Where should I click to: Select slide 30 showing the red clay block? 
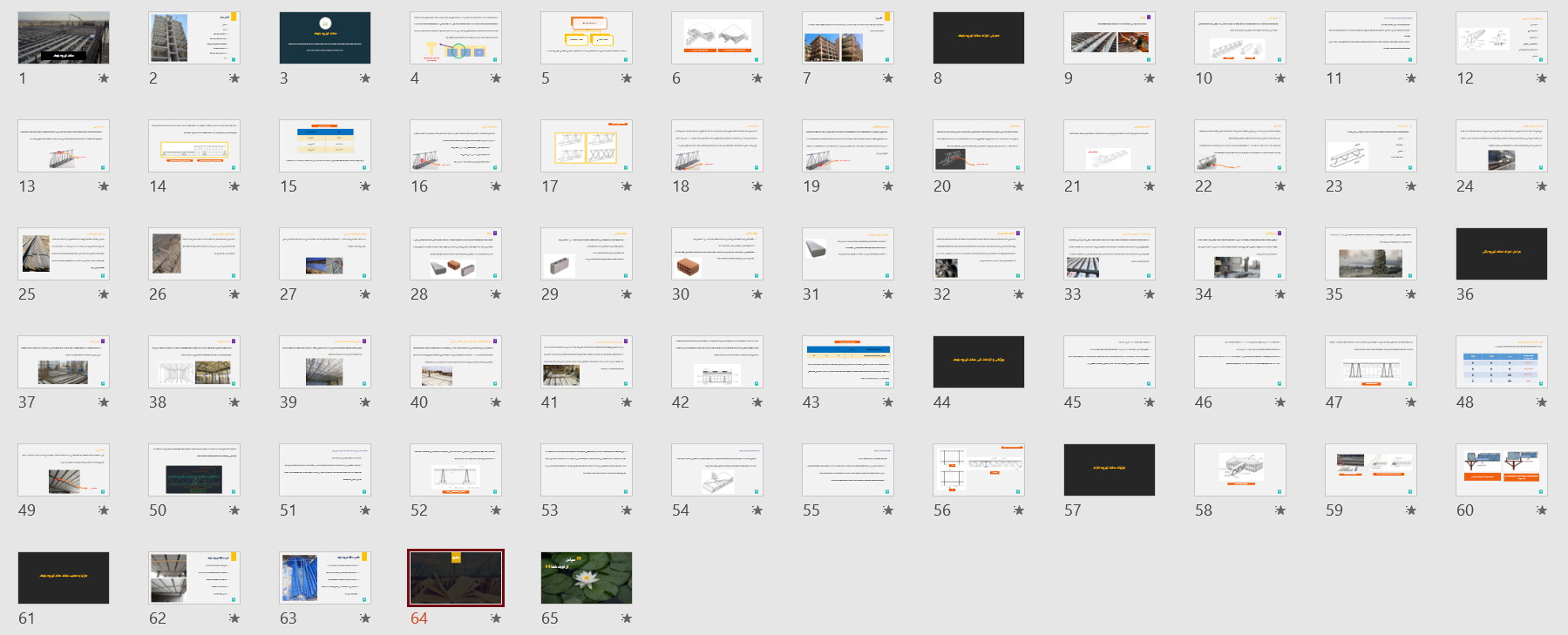[x=717, y=253]
